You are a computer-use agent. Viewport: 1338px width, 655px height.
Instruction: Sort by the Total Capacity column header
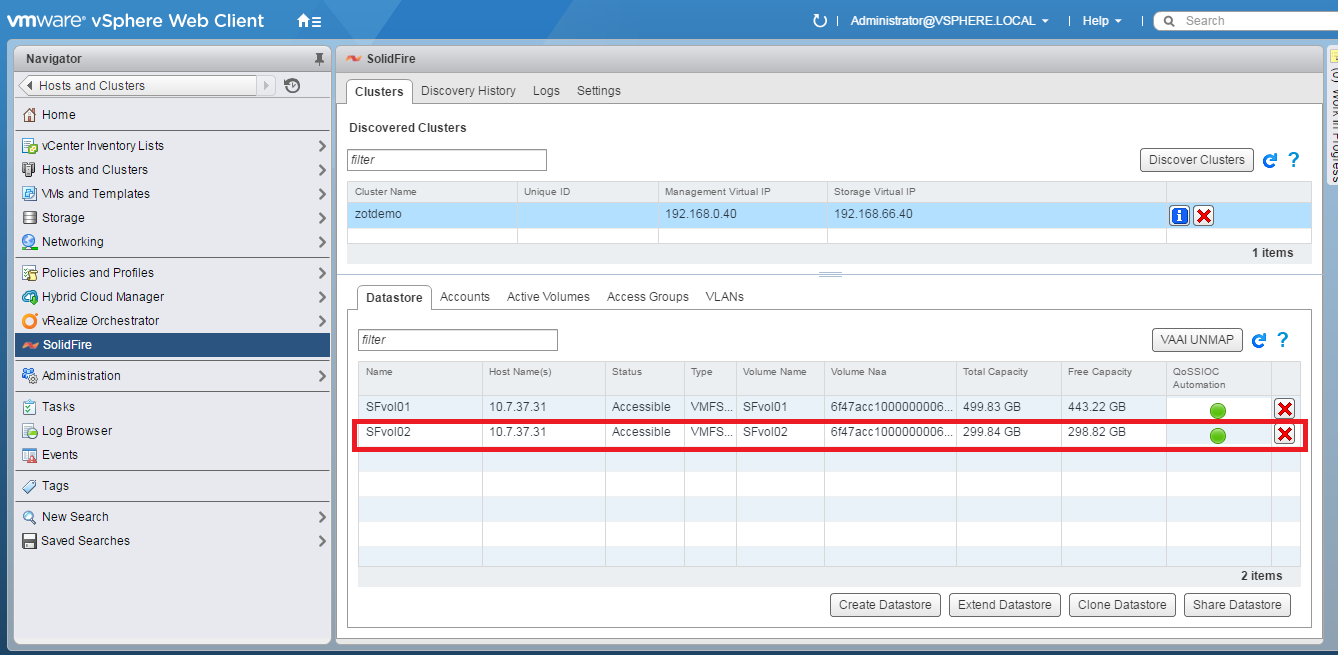pos(1009,378)
